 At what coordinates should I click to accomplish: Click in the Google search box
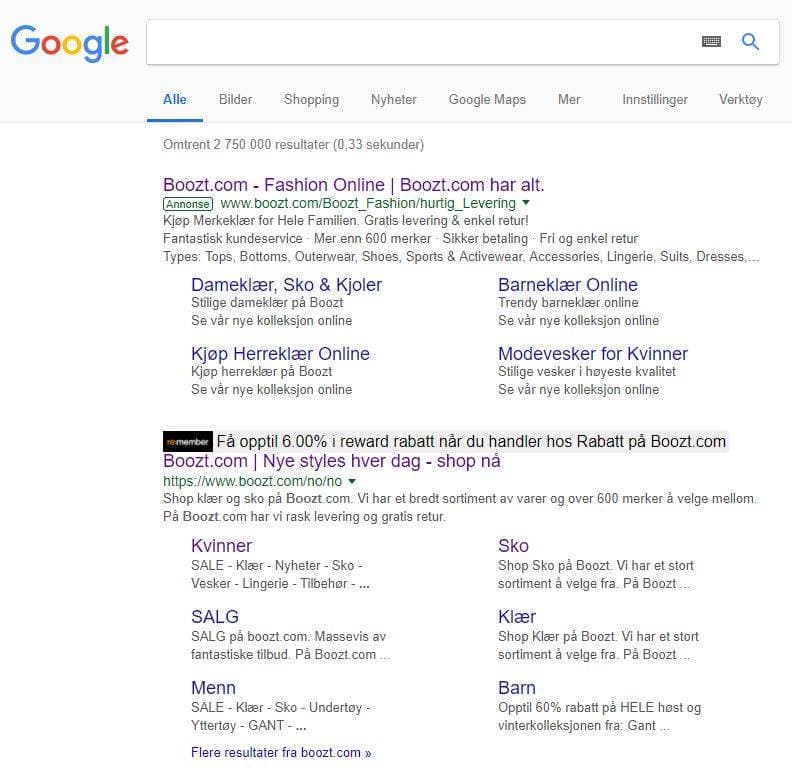point(420,41)
